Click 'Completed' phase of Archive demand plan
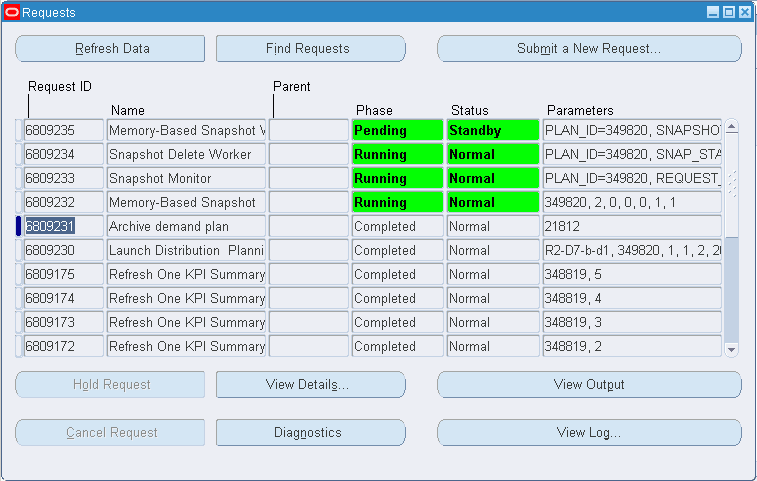 click(x=397, y=226)
